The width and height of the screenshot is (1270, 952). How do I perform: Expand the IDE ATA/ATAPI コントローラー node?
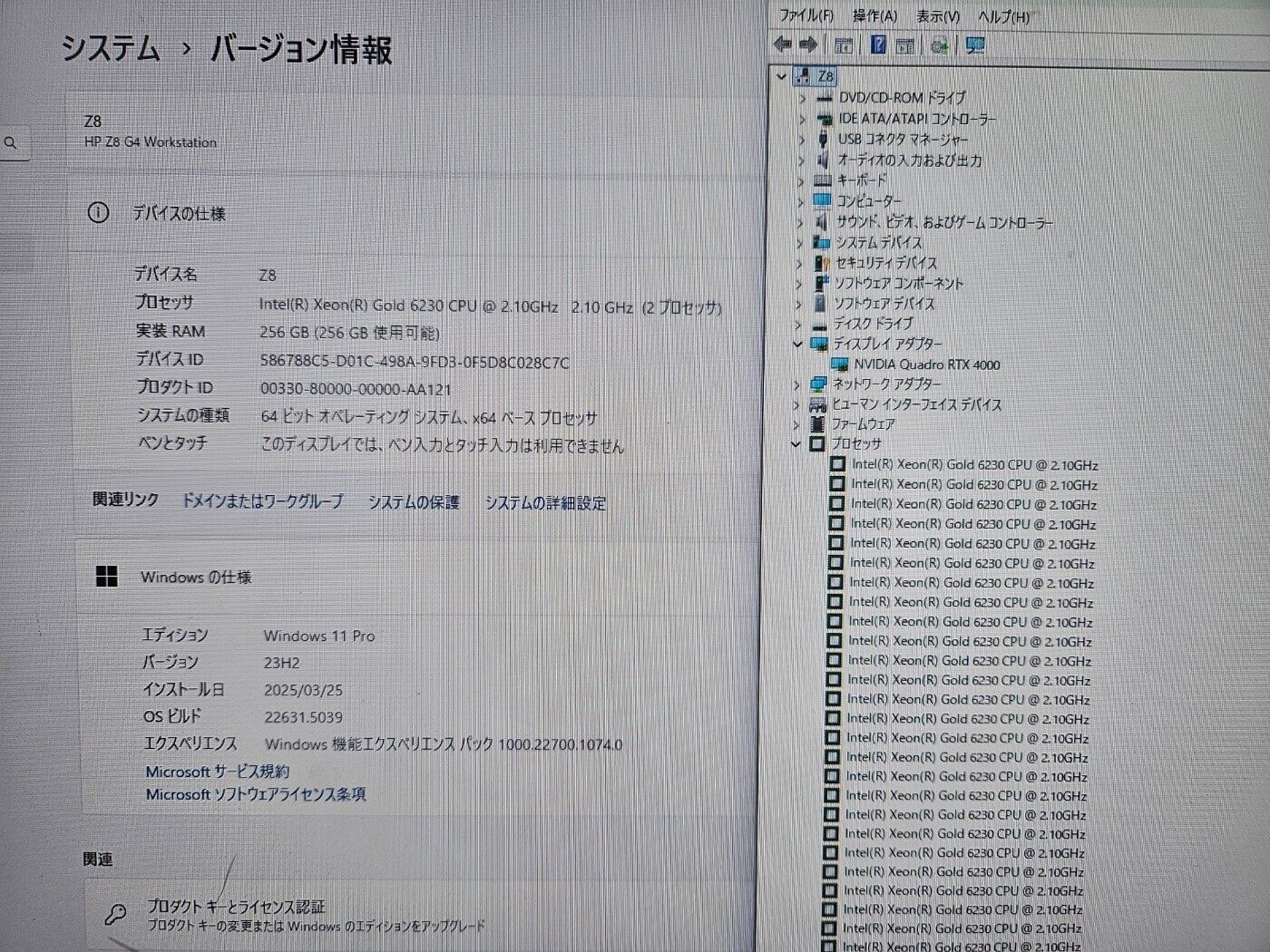tap(802, 119)
